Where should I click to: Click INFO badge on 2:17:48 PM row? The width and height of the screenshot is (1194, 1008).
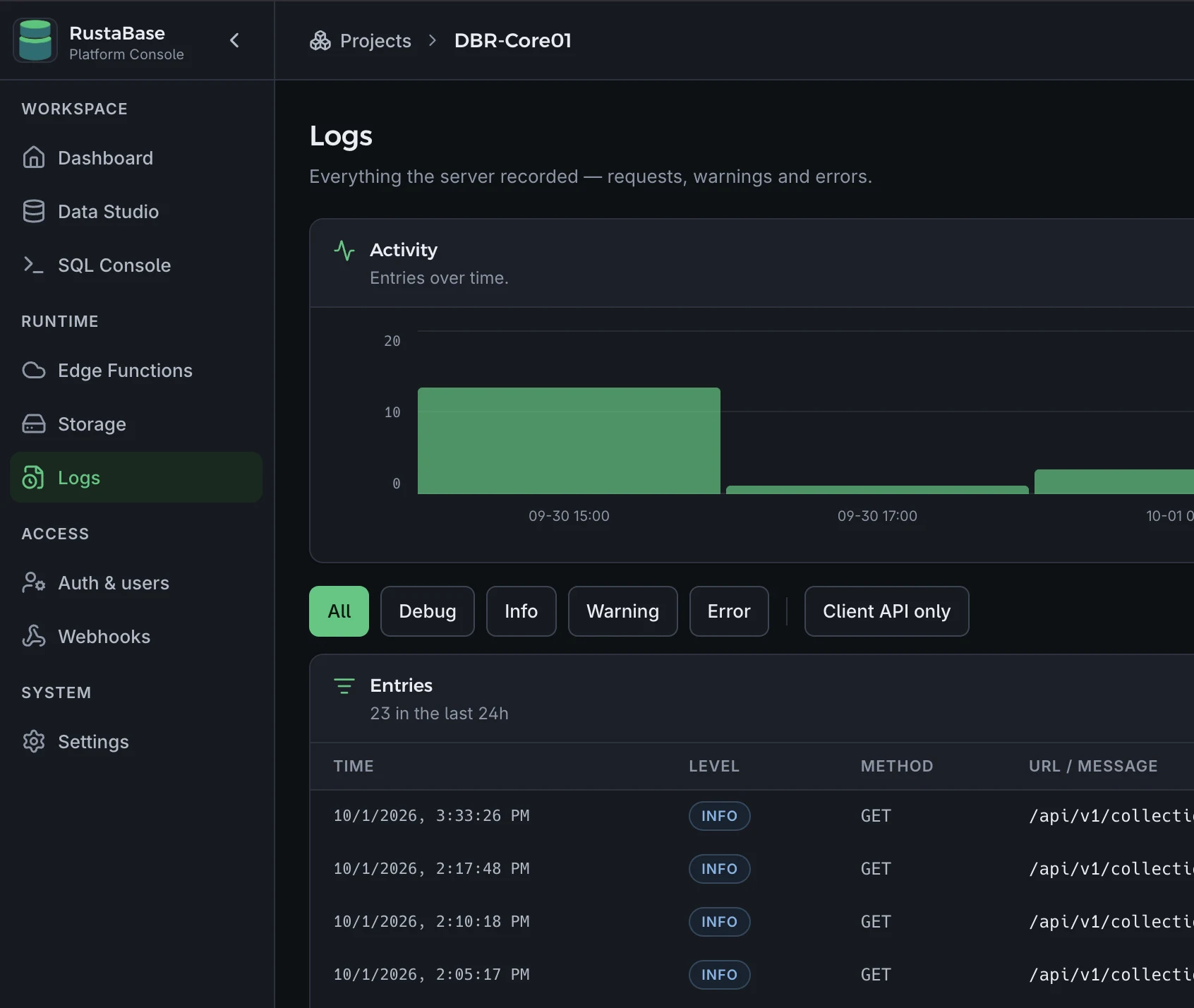tap(719, 869)
